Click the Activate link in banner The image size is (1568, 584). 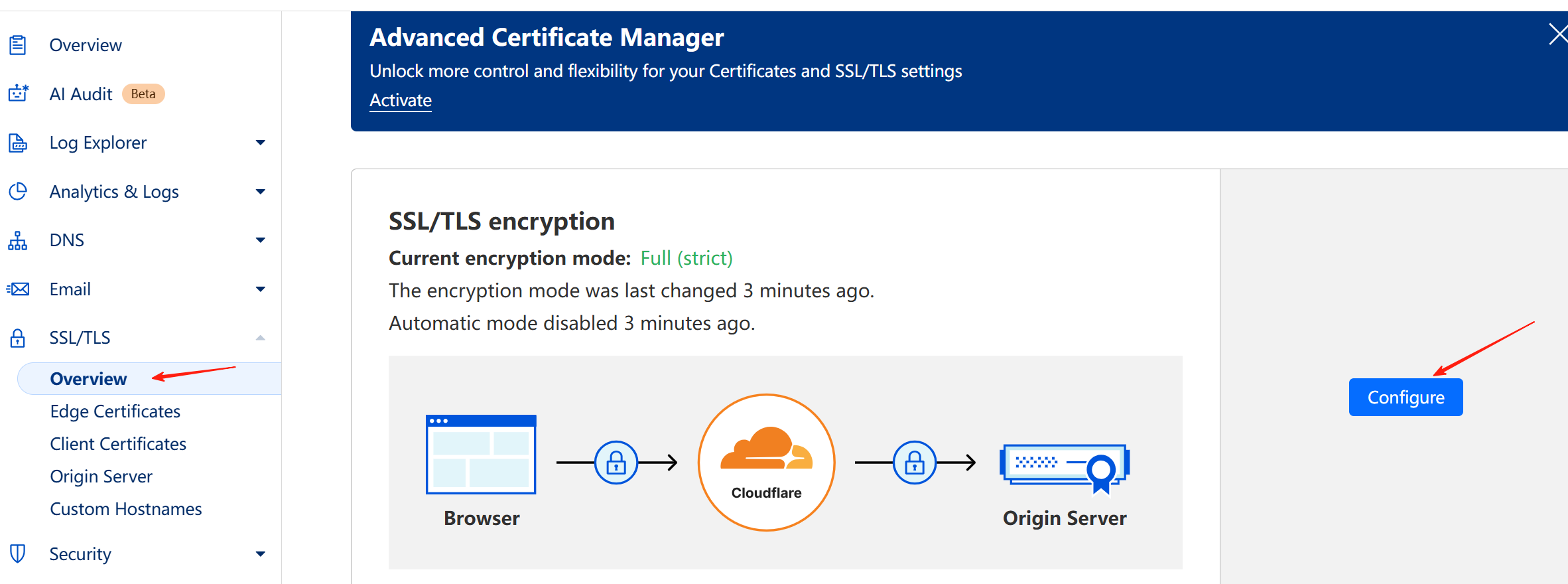click(401, 100)
